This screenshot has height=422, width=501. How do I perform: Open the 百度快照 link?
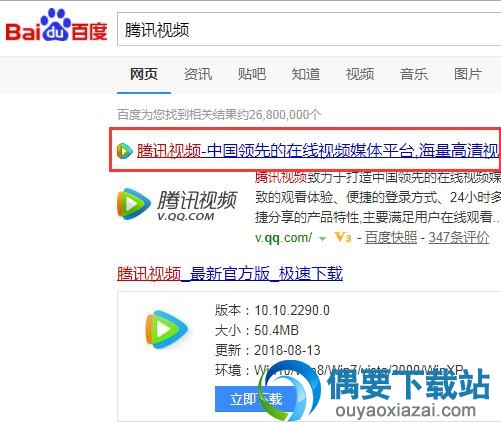point(391,238)
